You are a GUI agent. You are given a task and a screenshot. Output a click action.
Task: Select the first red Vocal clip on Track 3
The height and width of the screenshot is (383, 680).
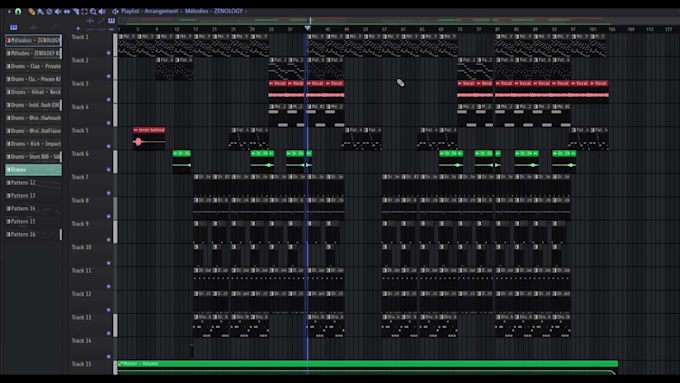click(x=278, y=91)
